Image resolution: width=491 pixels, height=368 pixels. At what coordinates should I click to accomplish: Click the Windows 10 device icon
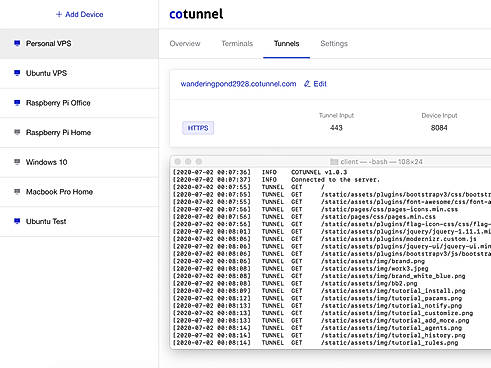click(17, 162)
